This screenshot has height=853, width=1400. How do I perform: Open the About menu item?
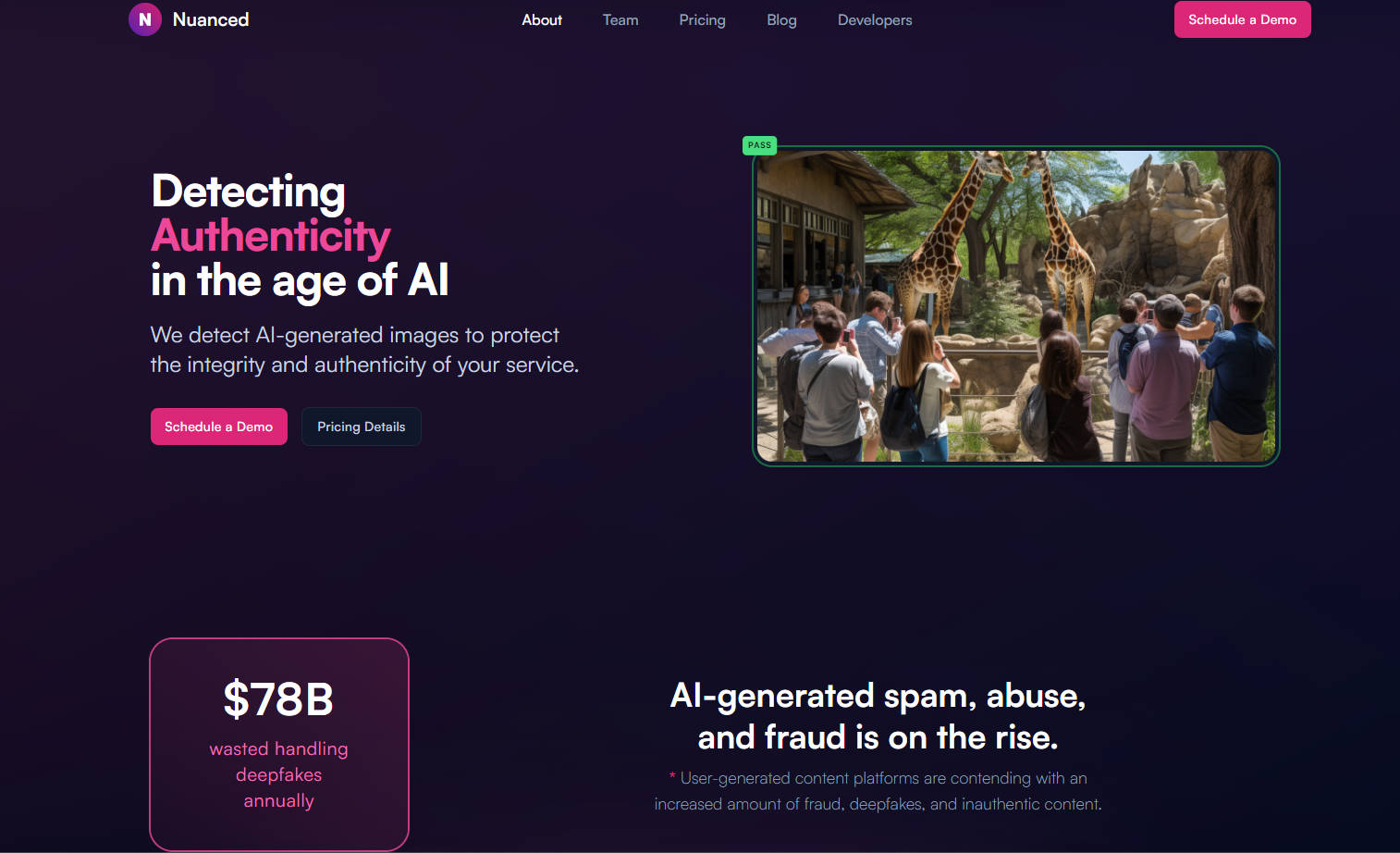click(542, 19)
